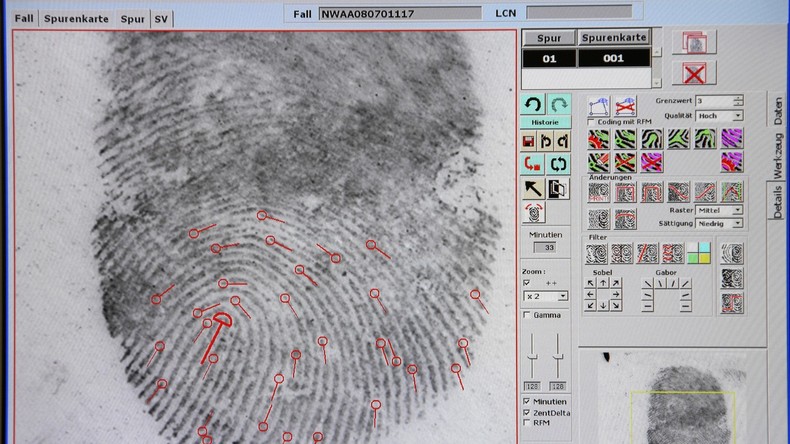Viewport: 790px width, 444px height.
Task: Click the Minutien count field showing 33
Action: point(545,247)
